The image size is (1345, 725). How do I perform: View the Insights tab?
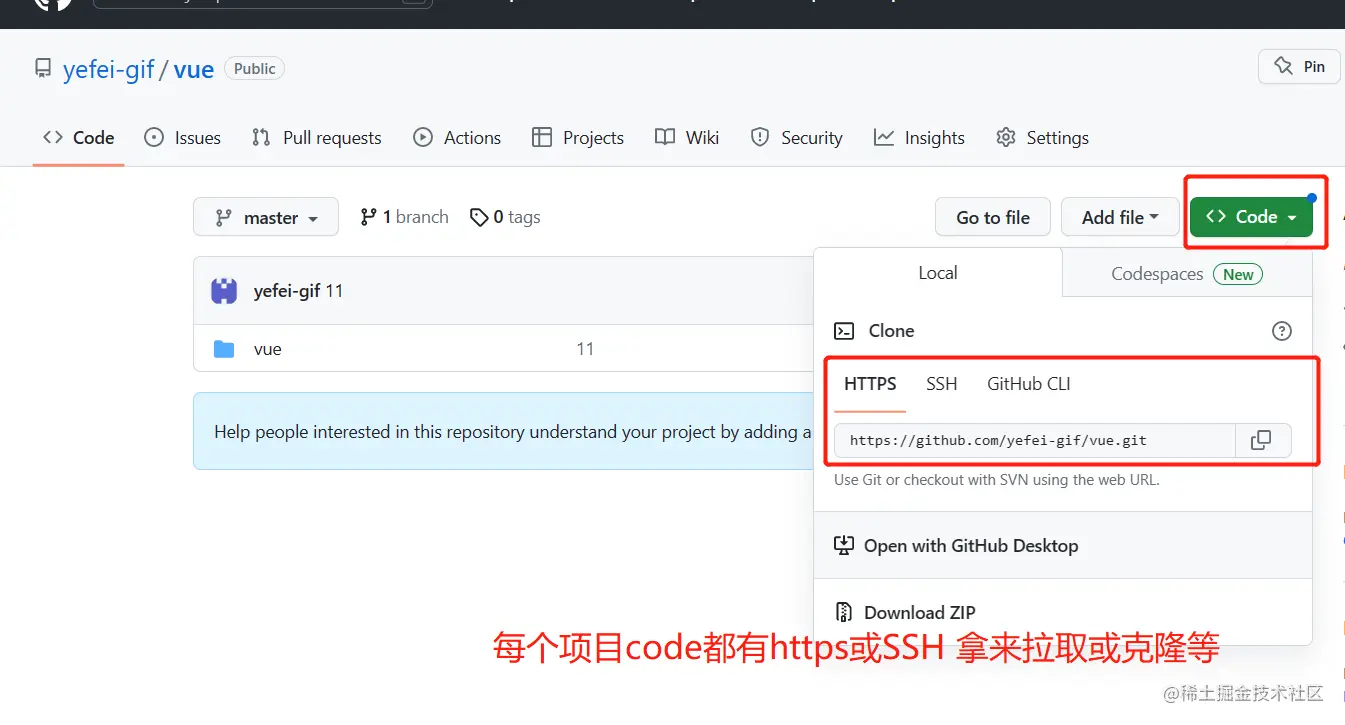coord(919,138)
